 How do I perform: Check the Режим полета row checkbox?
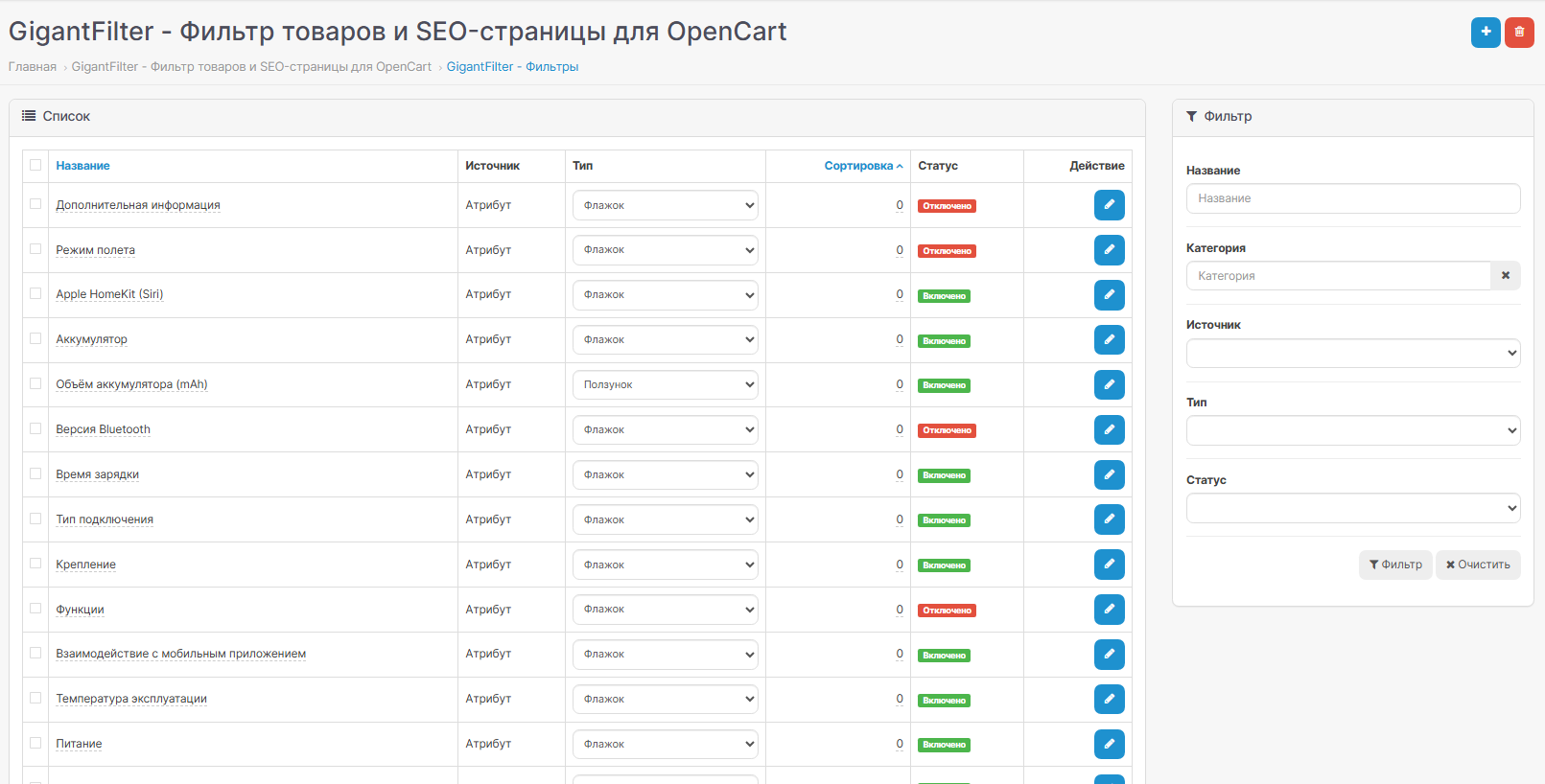35,249
